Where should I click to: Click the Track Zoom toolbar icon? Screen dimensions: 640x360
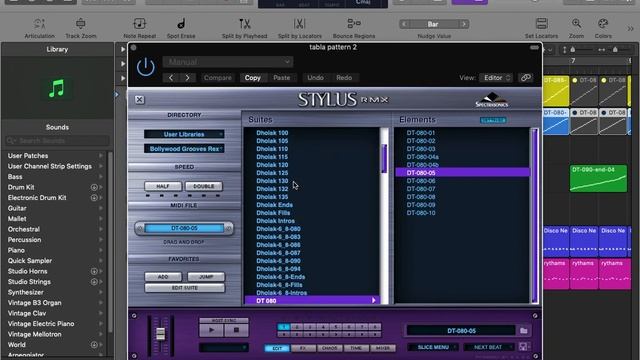tap(81, 24)
